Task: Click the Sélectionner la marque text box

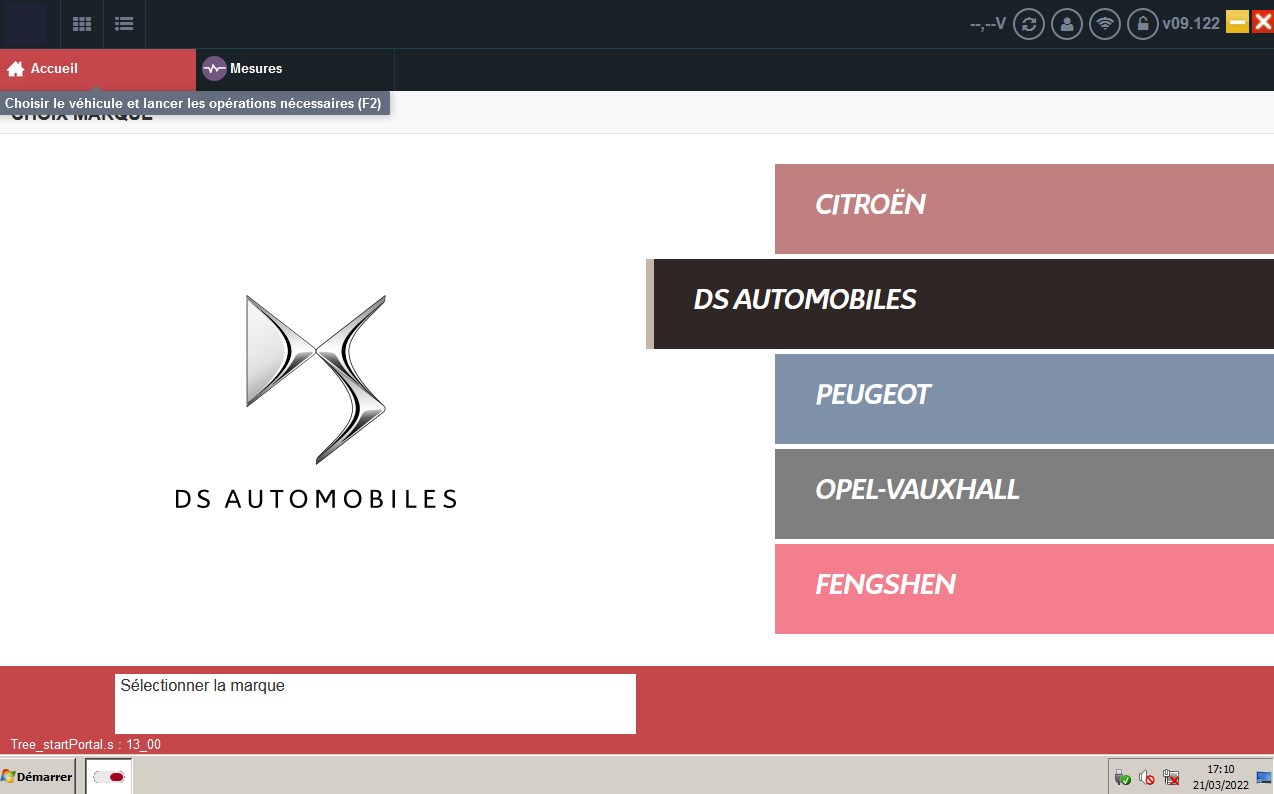Action: tap(375, 704)
